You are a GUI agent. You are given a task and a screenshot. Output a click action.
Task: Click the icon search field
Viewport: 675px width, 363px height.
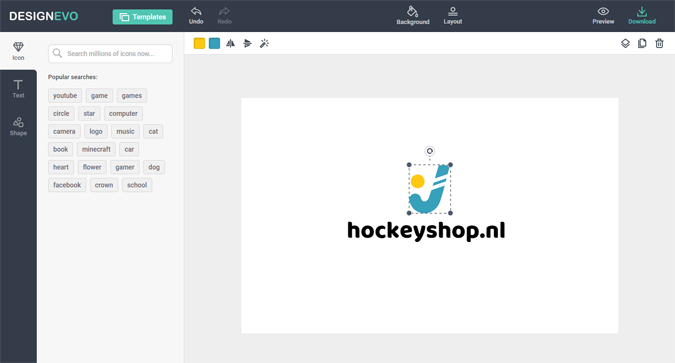(110, 54)
